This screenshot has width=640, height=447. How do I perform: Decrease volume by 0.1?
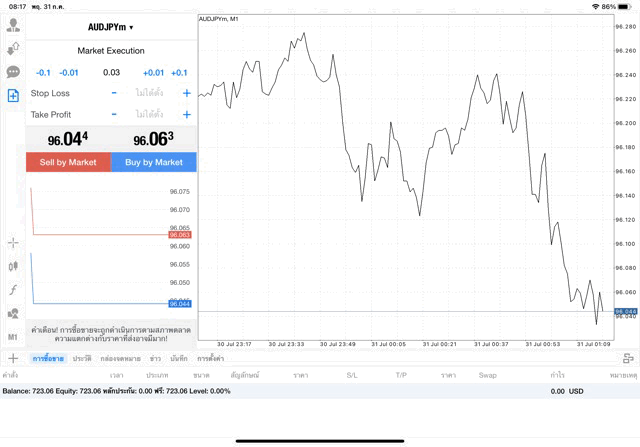click(x=43, y=72)
